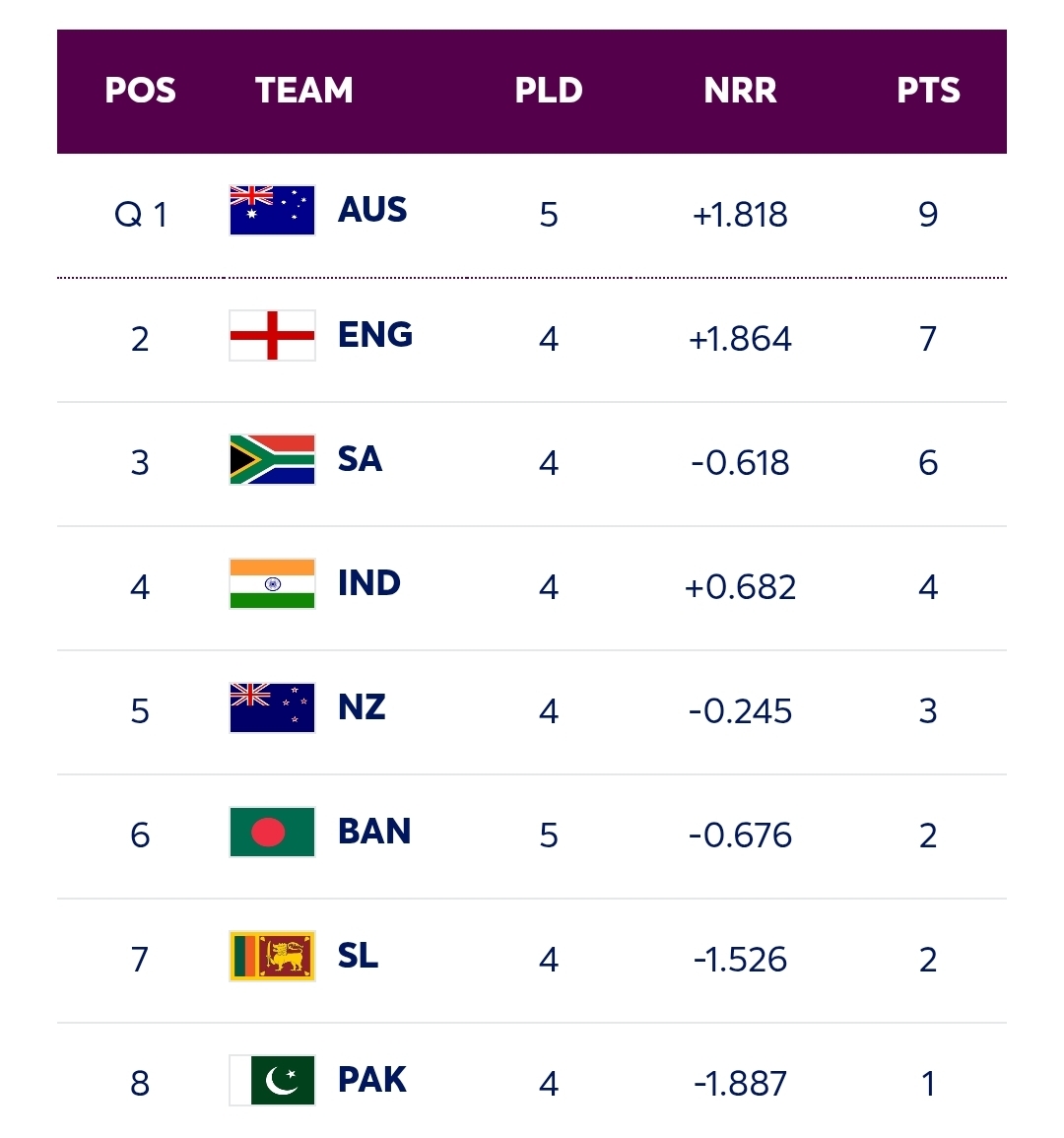Click the New Zealand flag icon
Screen dimensions: 1064x1138
tap(272, 708)
